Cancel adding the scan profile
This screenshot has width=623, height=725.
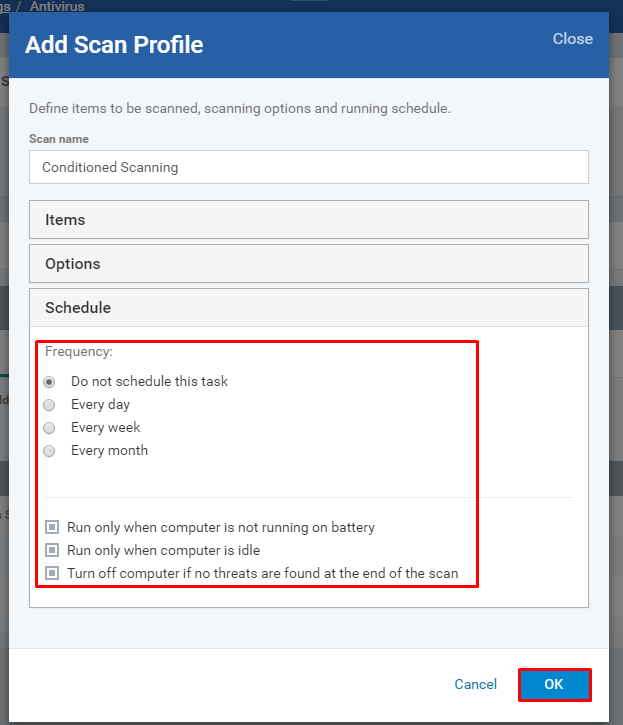tap(475, 684)
